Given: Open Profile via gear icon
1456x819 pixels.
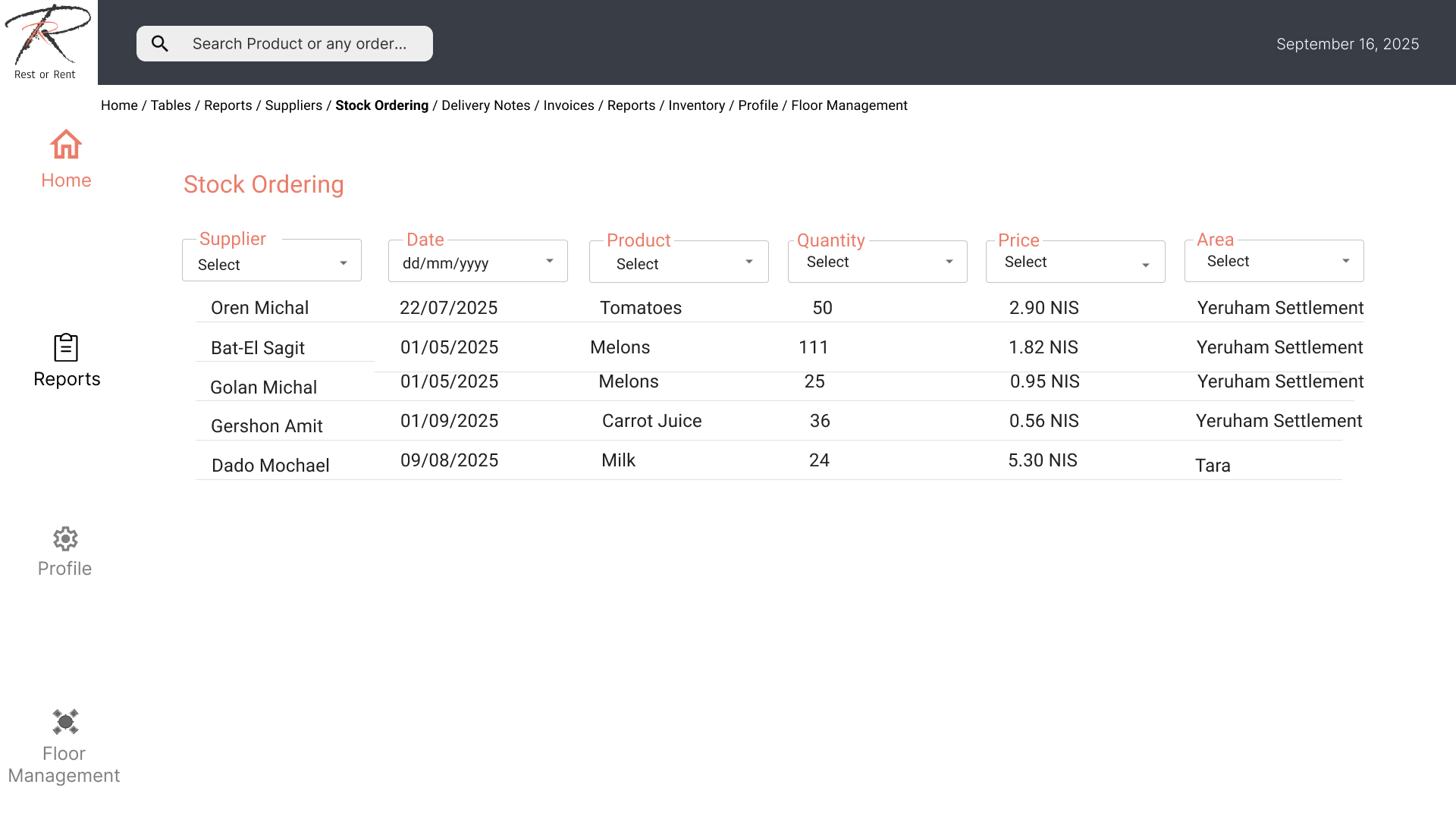Looking at the screenshot, I should (65, 539).
